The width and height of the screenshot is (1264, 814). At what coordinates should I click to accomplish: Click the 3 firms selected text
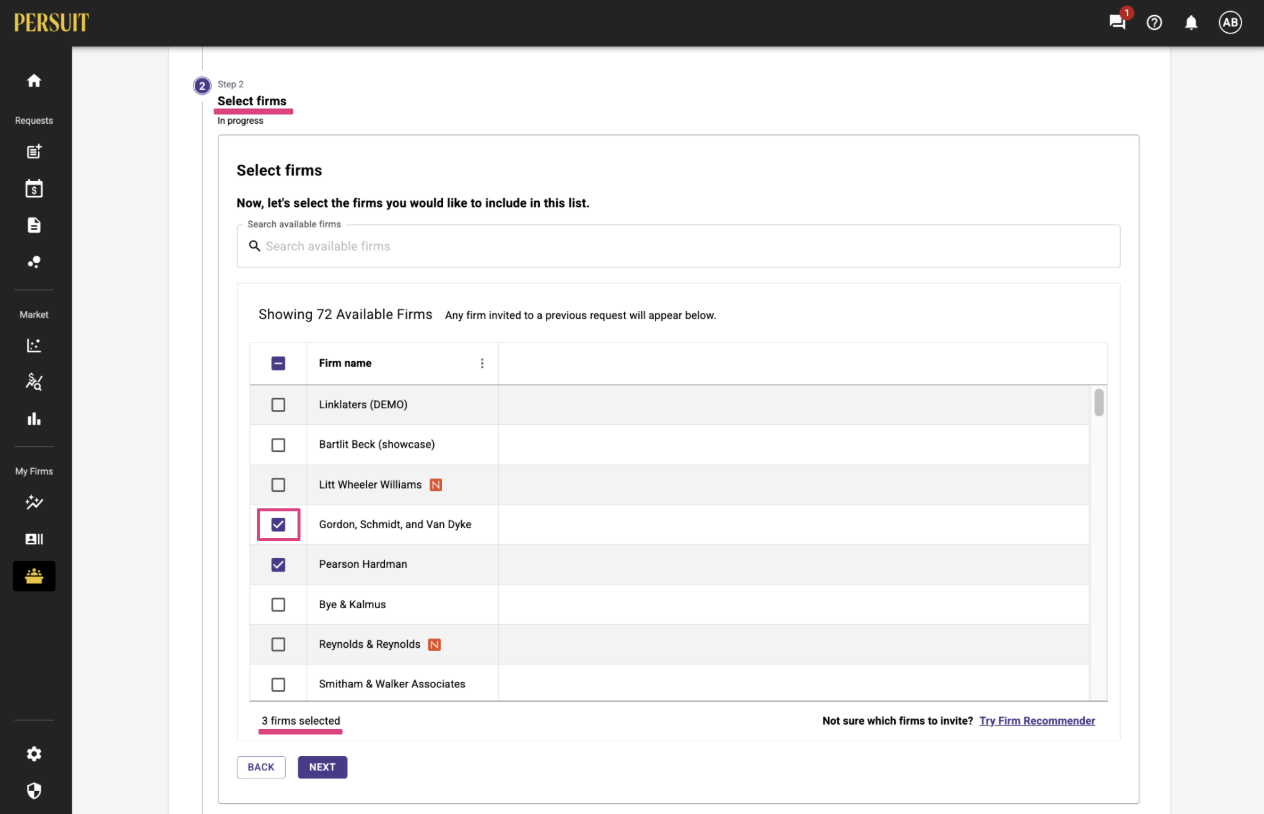click(301, 721)
